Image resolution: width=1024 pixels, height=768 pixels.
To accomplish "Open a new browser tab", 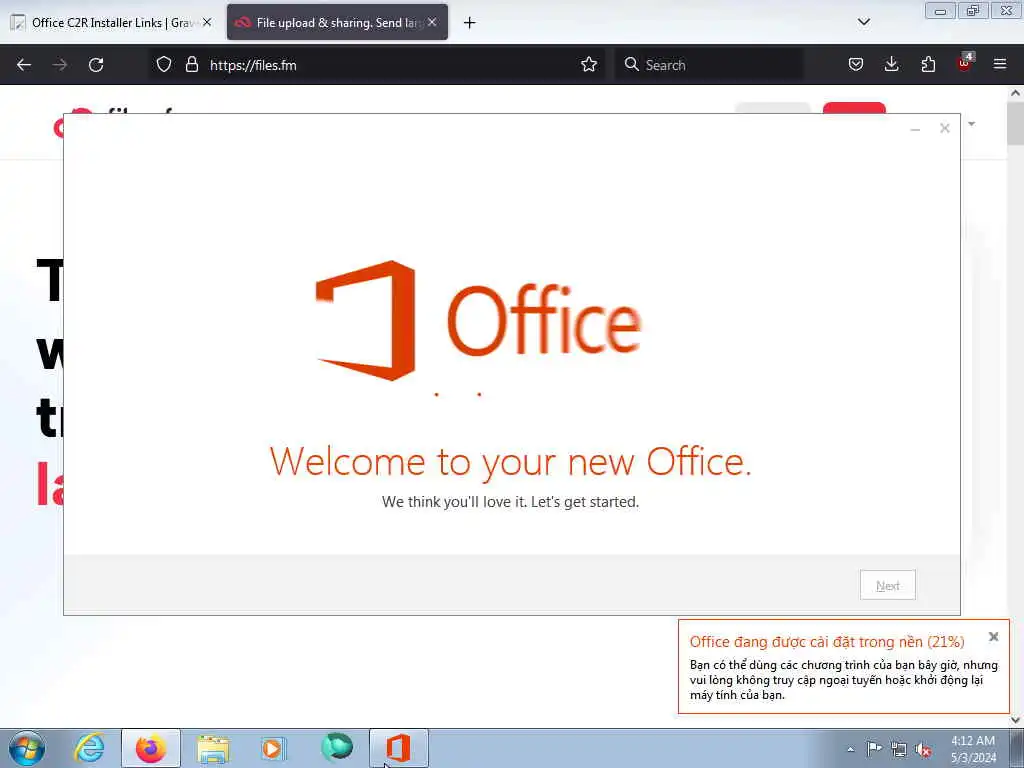I will [470, 23].
